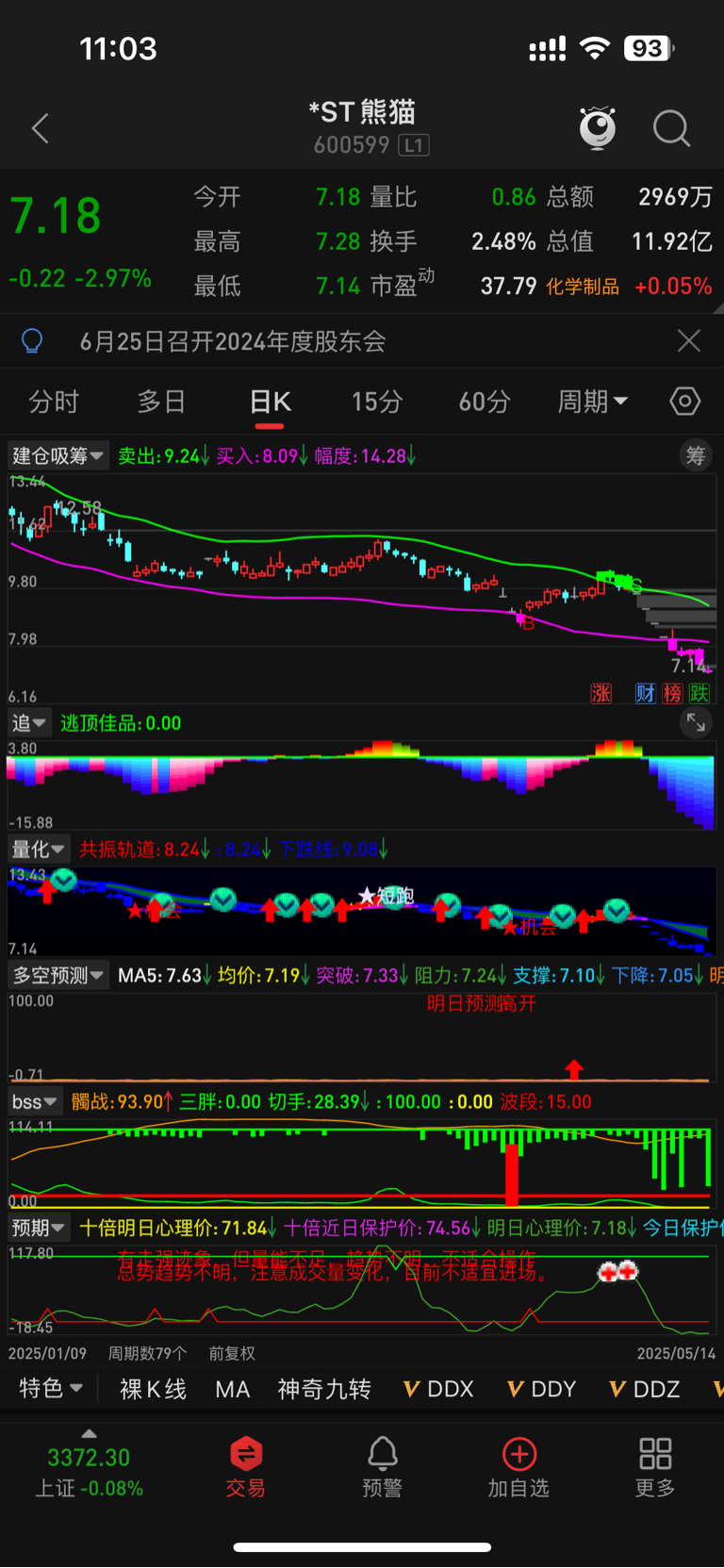Toggle the DDX indicator

pyautogui.click(x=438, y=1389)
